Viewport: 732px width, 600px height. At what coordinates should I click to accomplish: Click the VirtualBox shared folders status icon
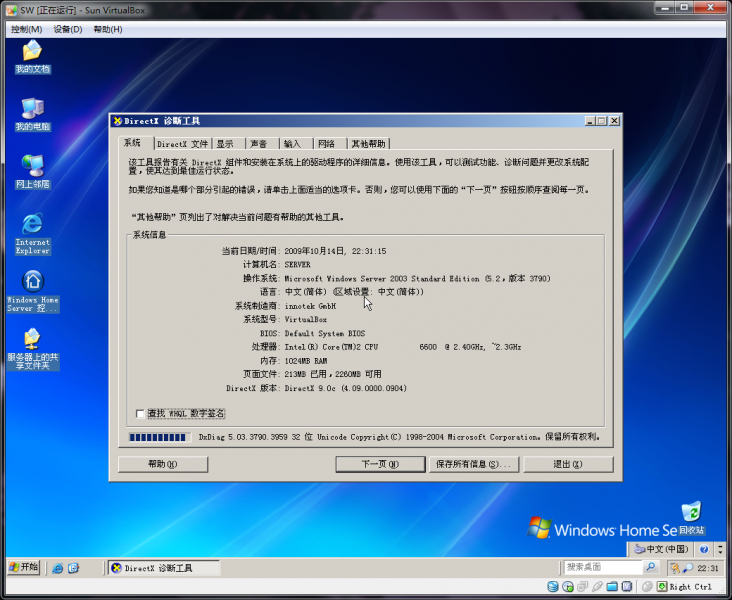(x=612, y=586)
